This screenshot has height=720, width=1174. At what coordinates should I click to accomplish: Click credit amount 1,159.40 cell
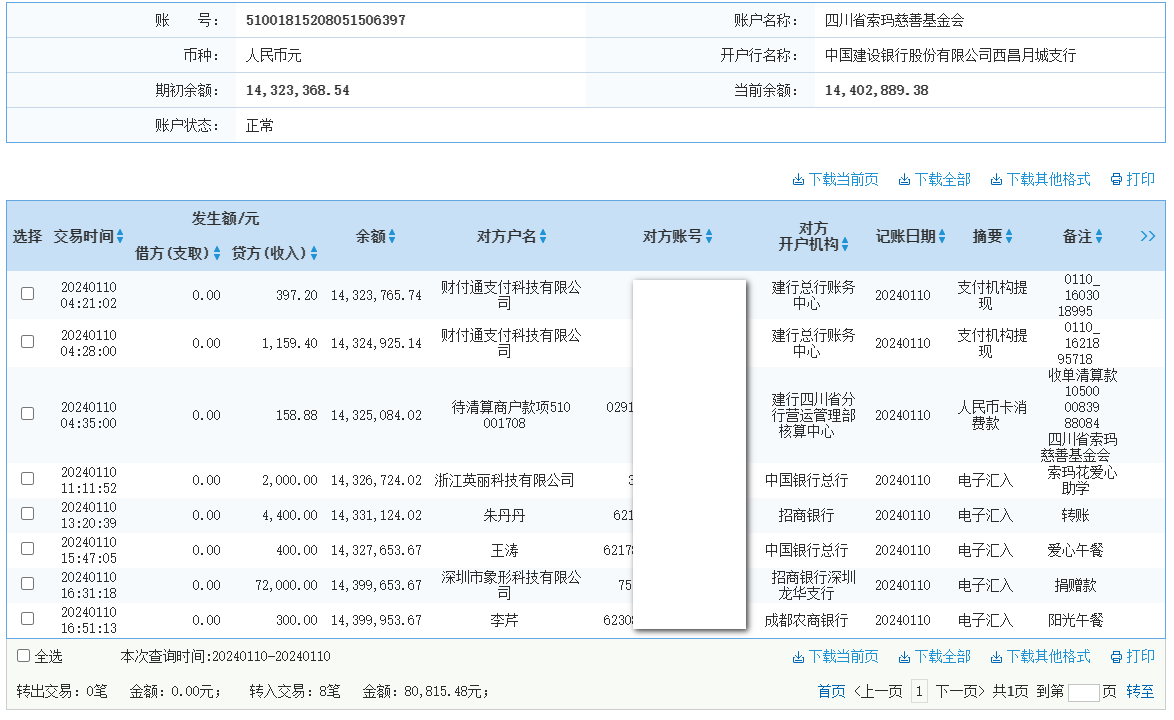(290, 344)
